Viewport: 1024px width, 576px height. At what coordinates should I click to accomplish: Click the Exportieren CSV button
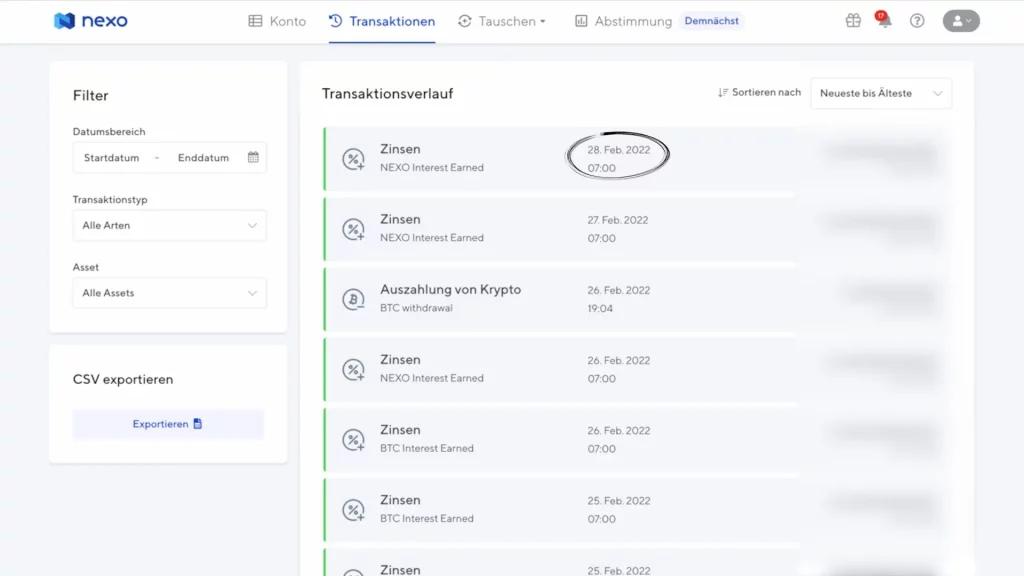pyautogui.click(x=168, y=424)
